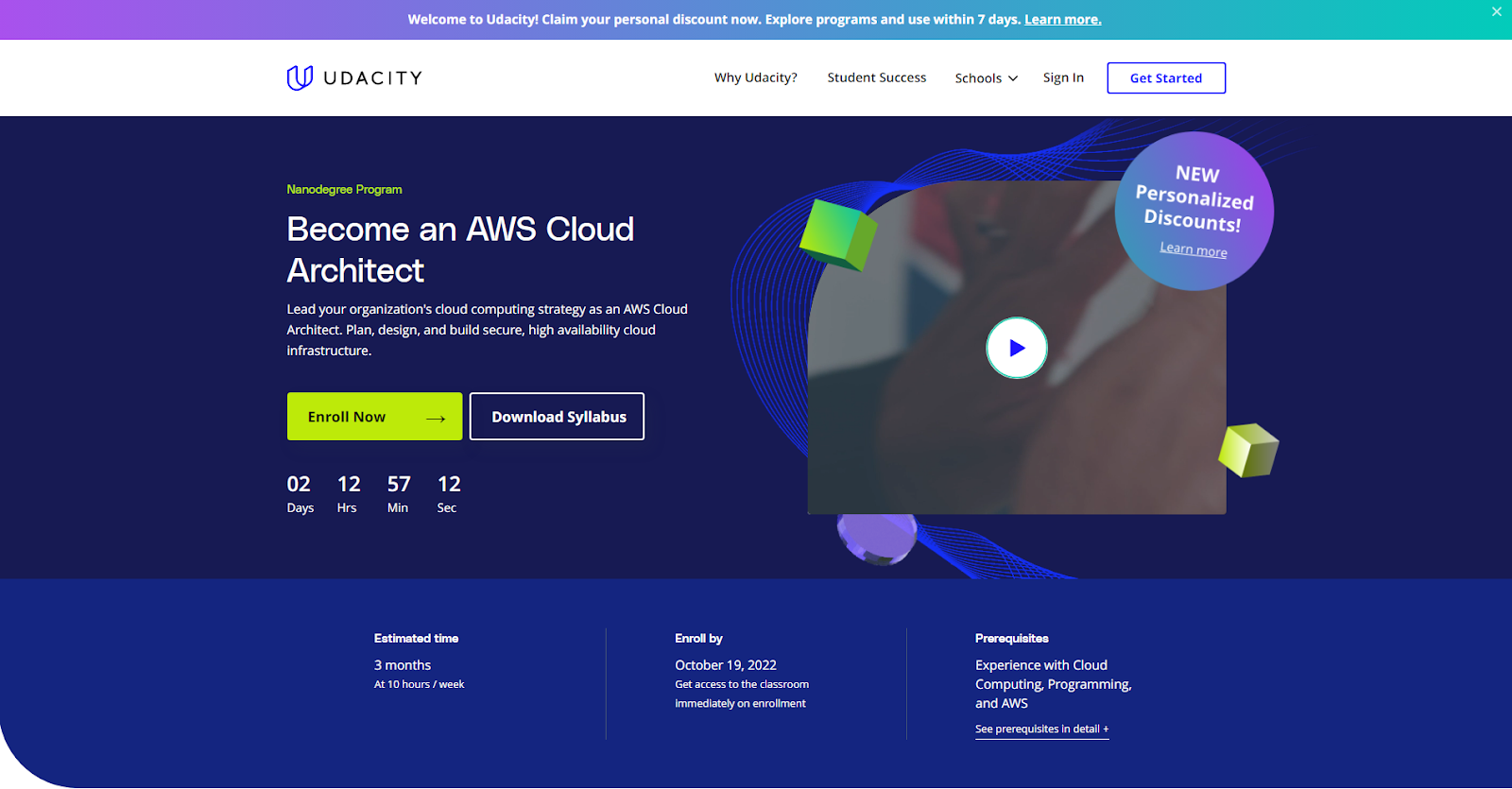
Task: Click the 3 months estimated time
Action: pos(403,665)
